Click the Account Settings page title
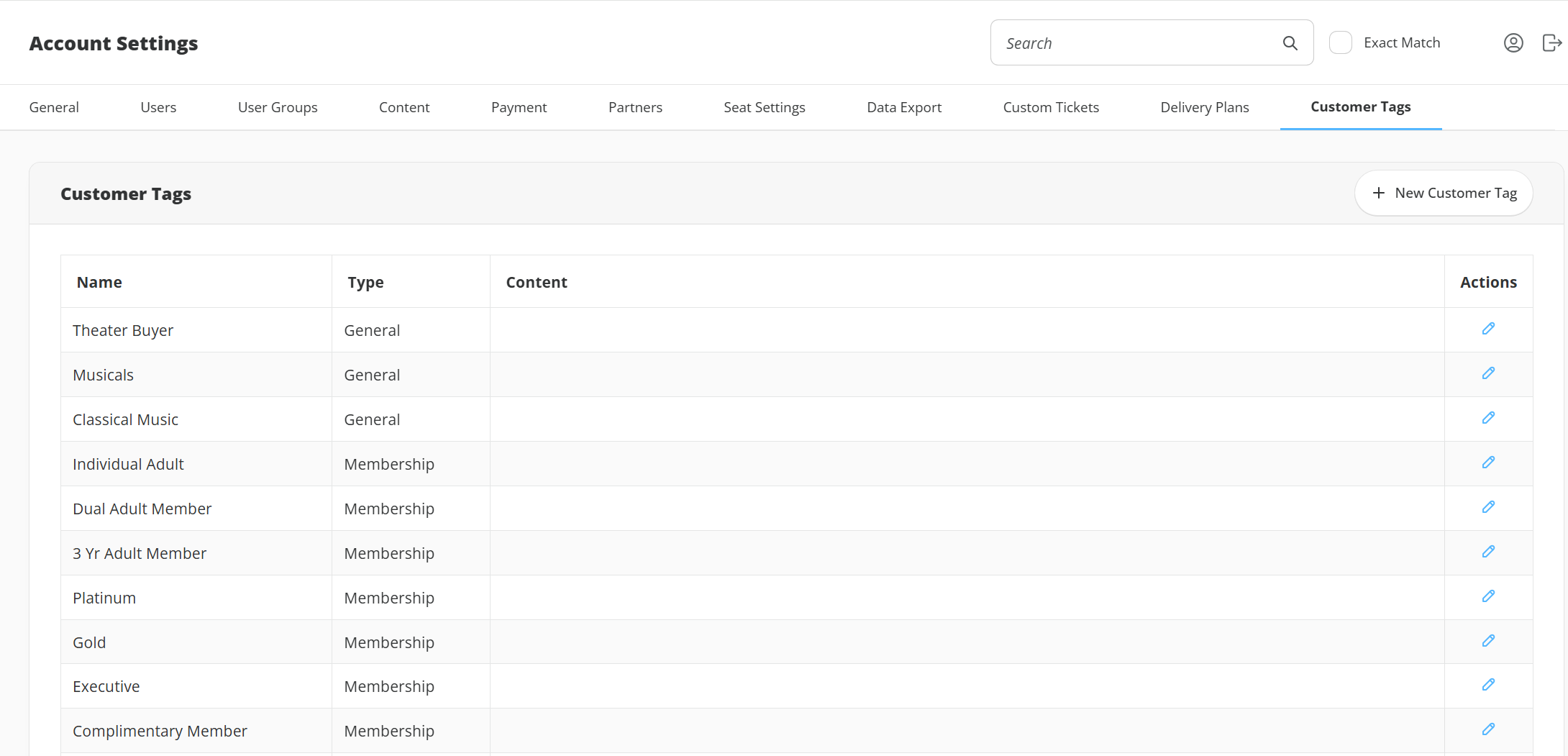This screenshot has width=1568, height=756. (114, 44)
